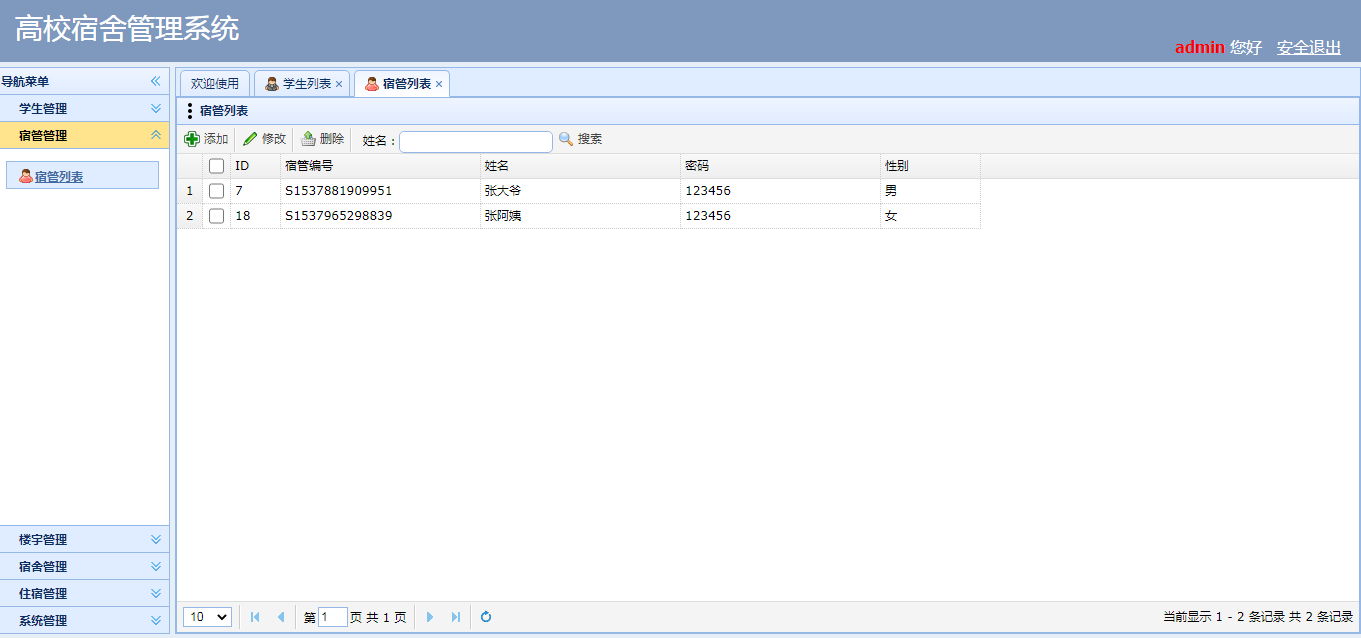Expand the 宿舍管理 menu section
This screenshot has width=1361, height=638.
(85, 566)
